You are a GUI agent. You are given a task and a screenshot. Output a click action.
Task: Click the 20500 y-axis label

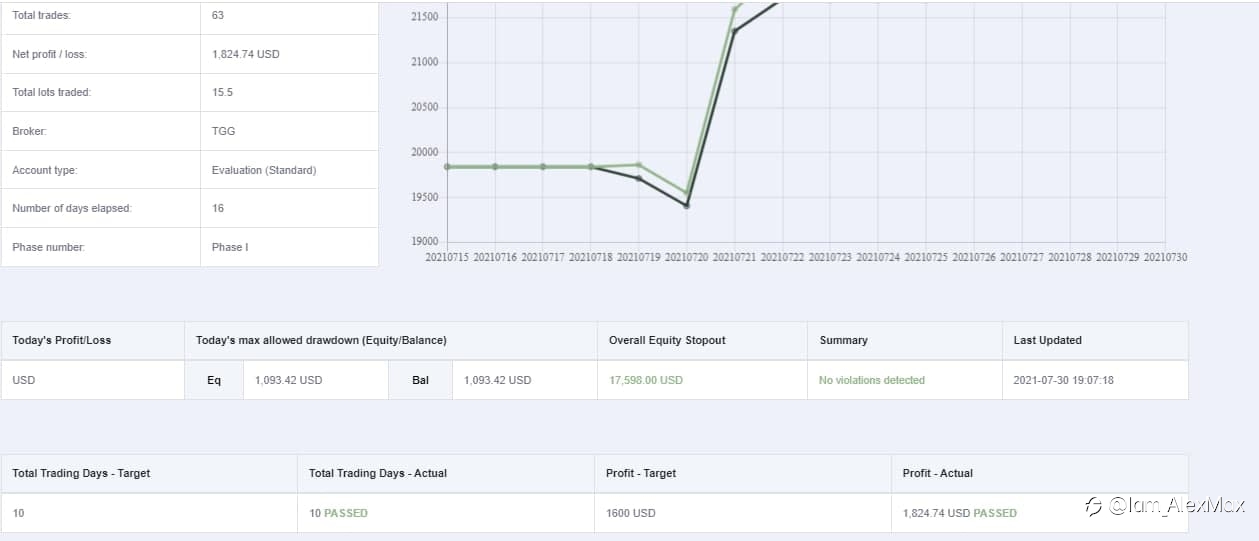point(425,107)
